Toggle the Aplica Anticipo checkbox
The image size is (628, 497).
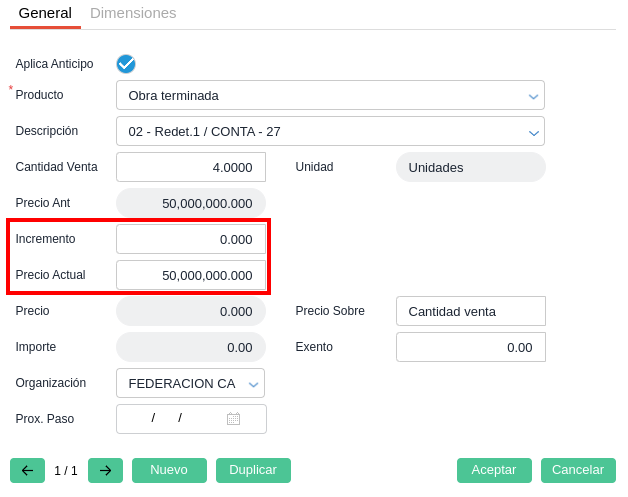click(126, 64)
